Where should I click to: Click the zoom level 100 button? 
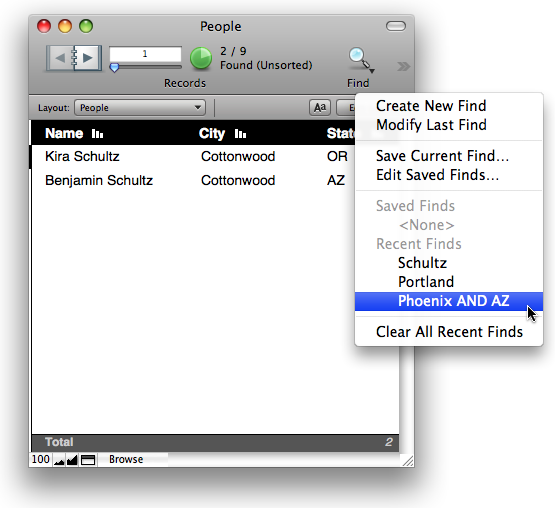[40, 460]
